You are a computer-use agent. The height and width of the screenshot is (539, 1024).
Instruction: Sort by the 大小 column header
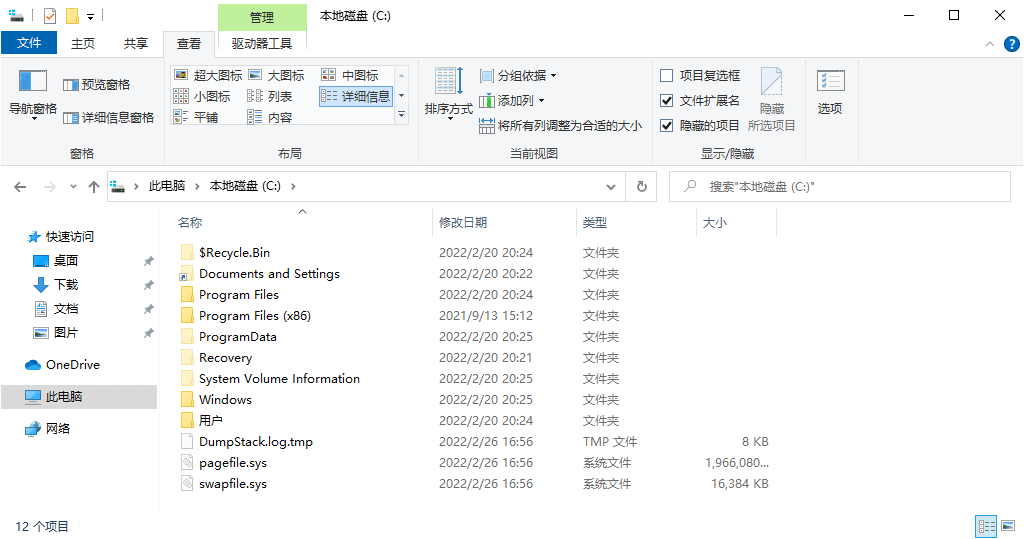[x=737, y=223]
